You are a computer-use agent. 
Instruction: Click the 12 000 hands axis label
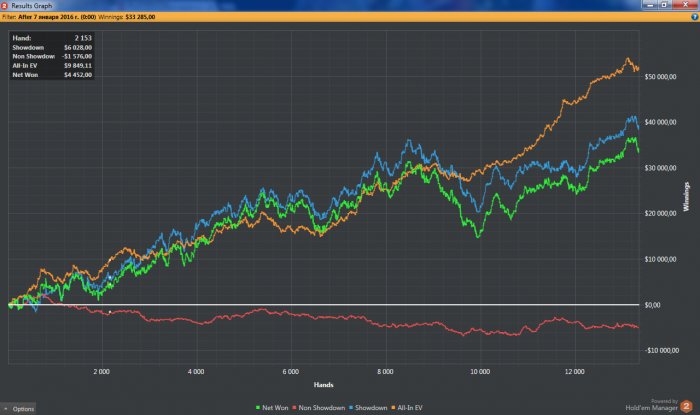[575, 372]
